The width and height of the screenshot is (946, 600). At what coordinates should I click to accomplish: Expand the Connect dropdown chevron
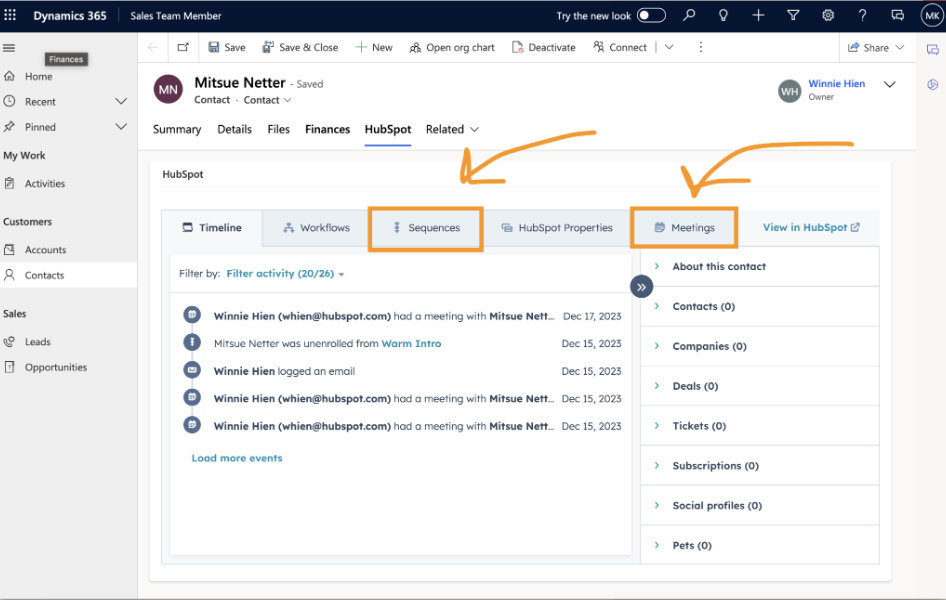click(x=669, y=47)
